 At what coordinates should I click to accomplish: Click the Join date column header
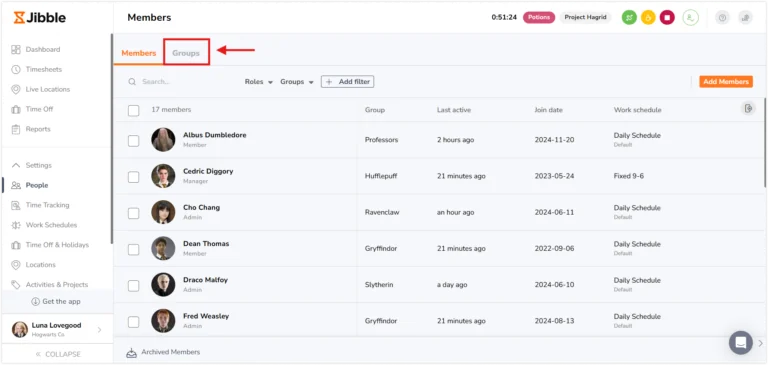coord(549,110)
